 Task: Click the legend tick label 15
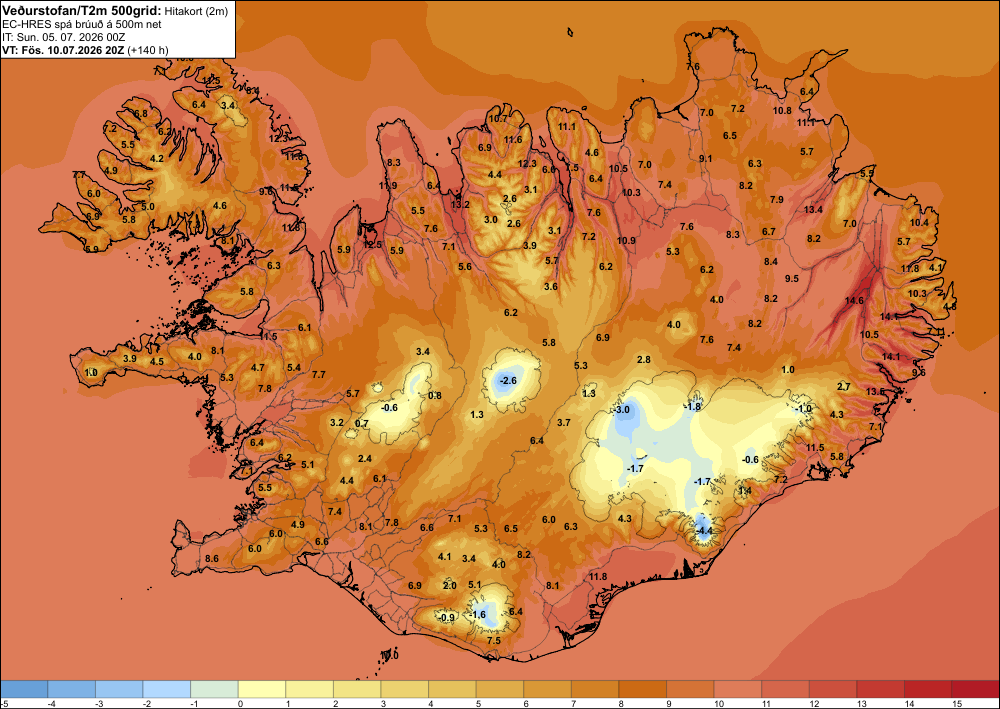(957, 703)
